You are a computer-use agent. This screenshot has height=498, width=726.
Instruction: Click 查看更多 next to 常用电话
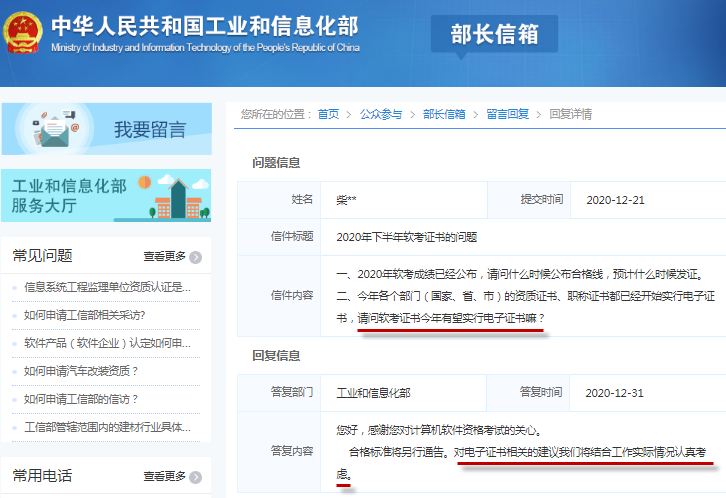tap(164, 476)
